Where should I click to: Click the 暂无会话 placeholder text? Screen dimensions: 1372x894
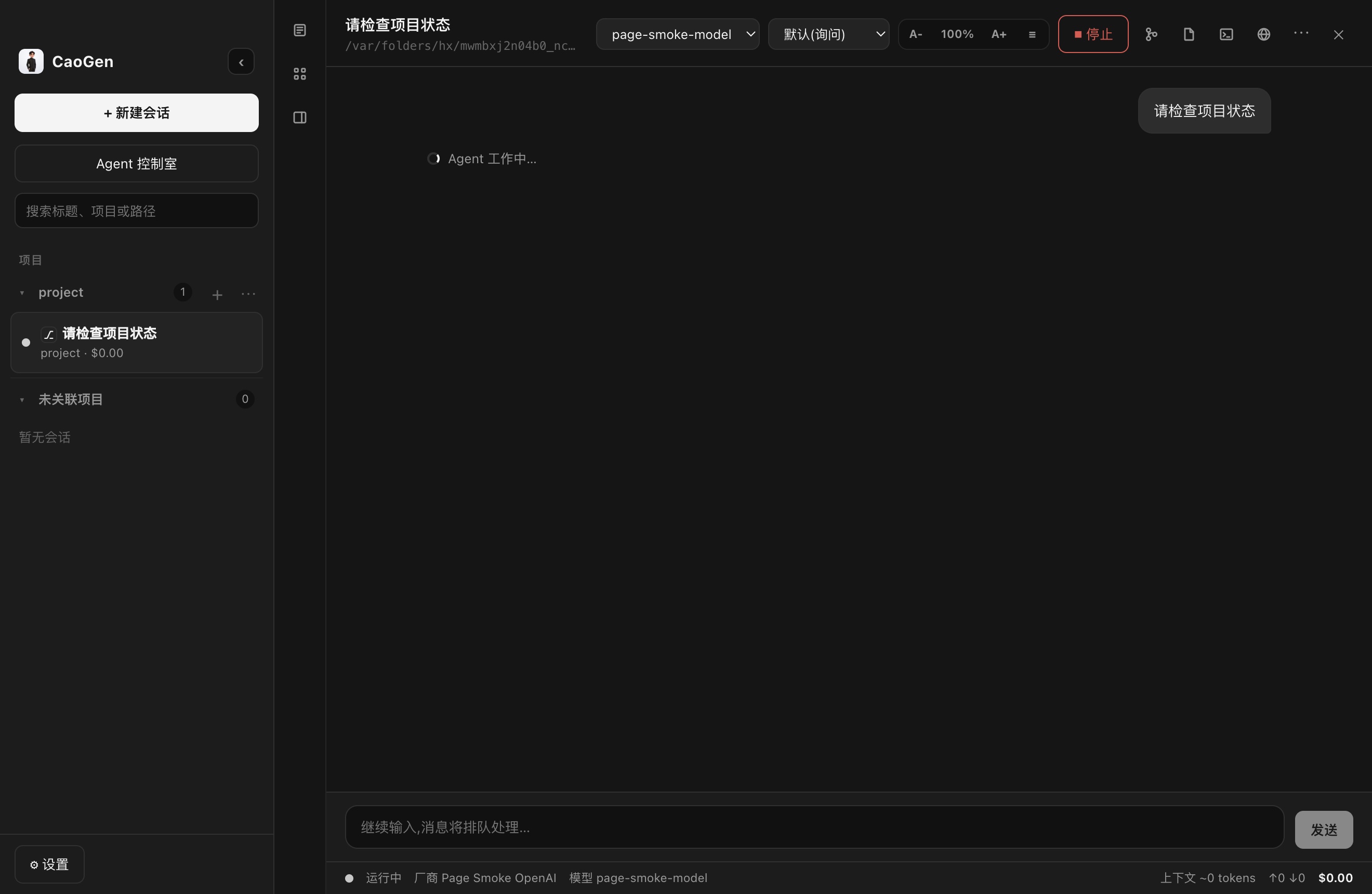[x=44, y=437]
